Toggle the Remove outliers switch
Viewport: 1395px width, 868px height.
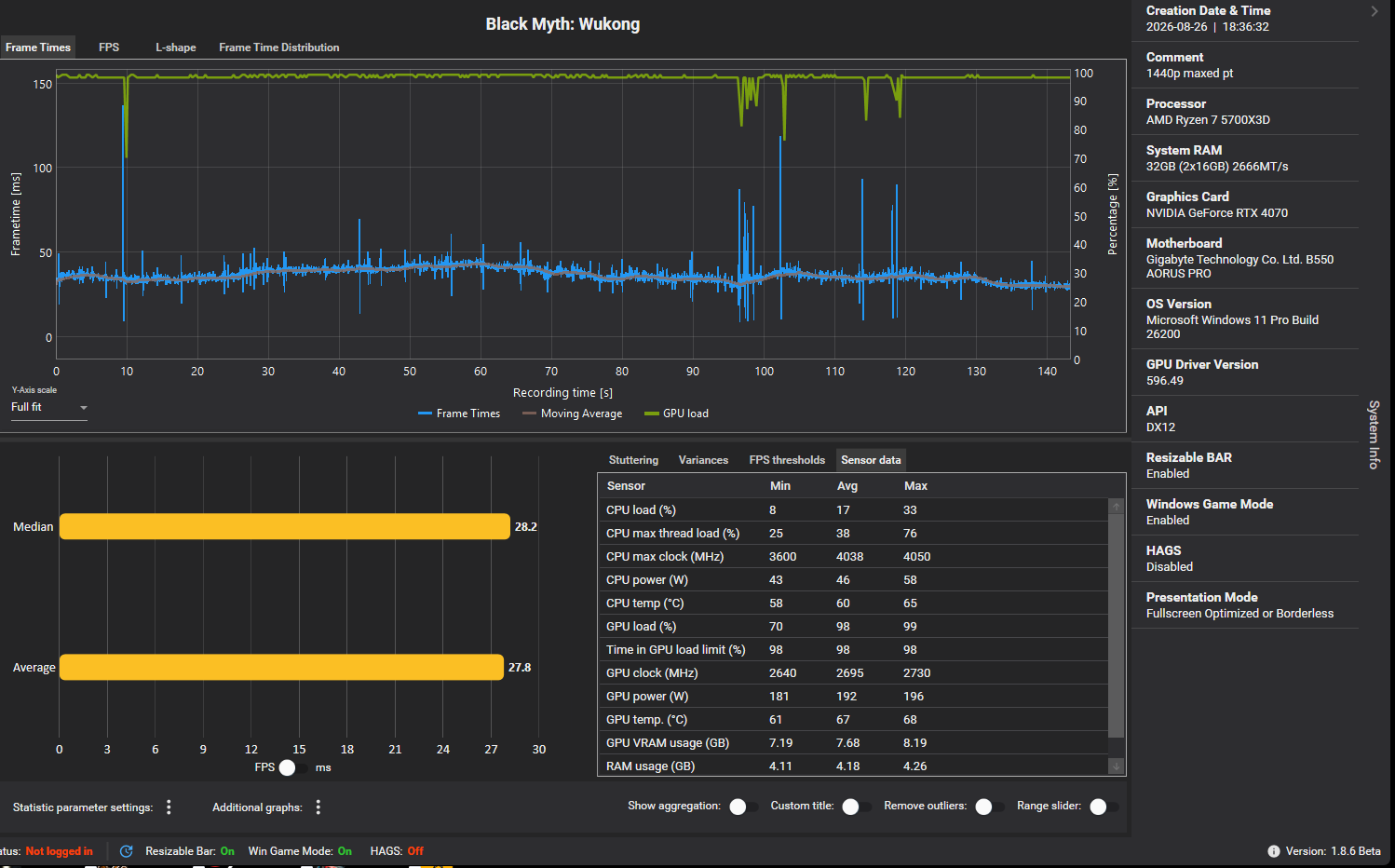(990, 807)
